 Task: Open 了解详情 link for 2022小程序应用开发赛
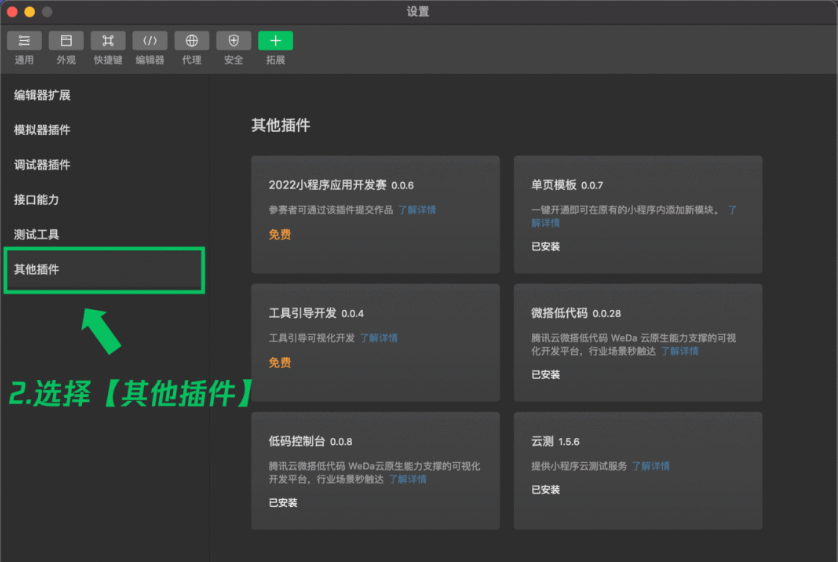[417, 210]
